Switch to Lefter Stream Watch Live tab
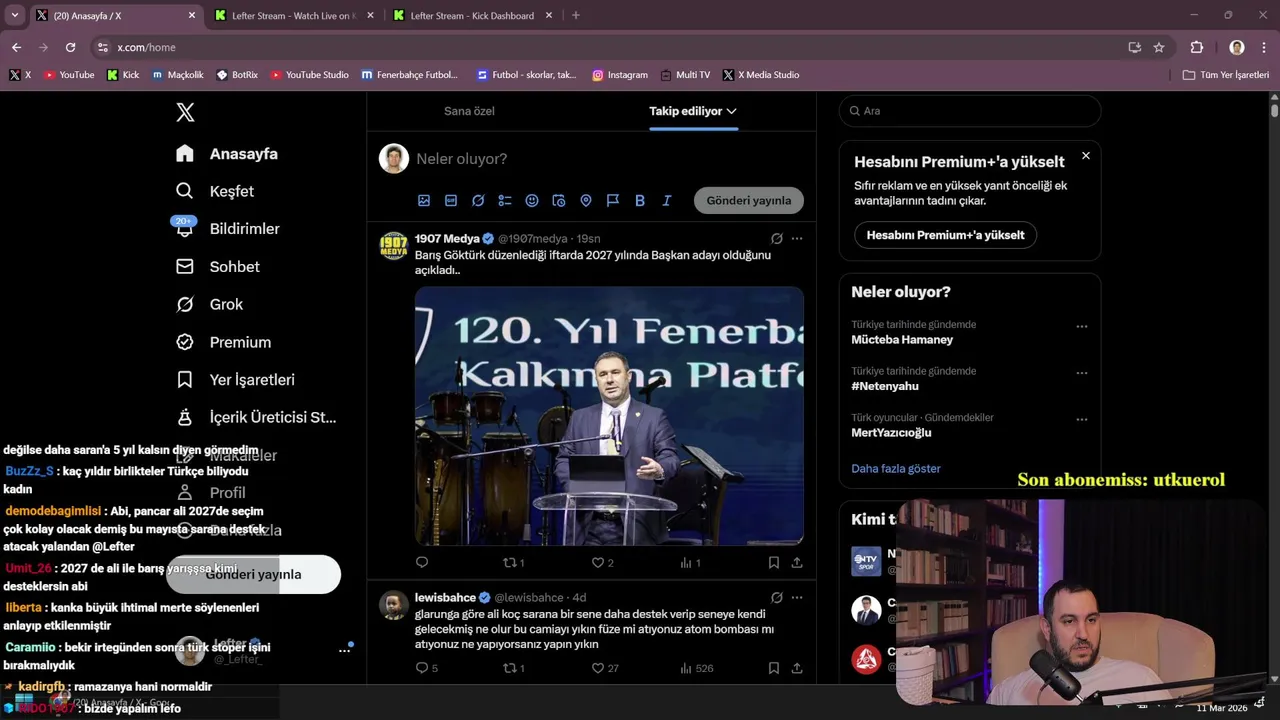 293,16
